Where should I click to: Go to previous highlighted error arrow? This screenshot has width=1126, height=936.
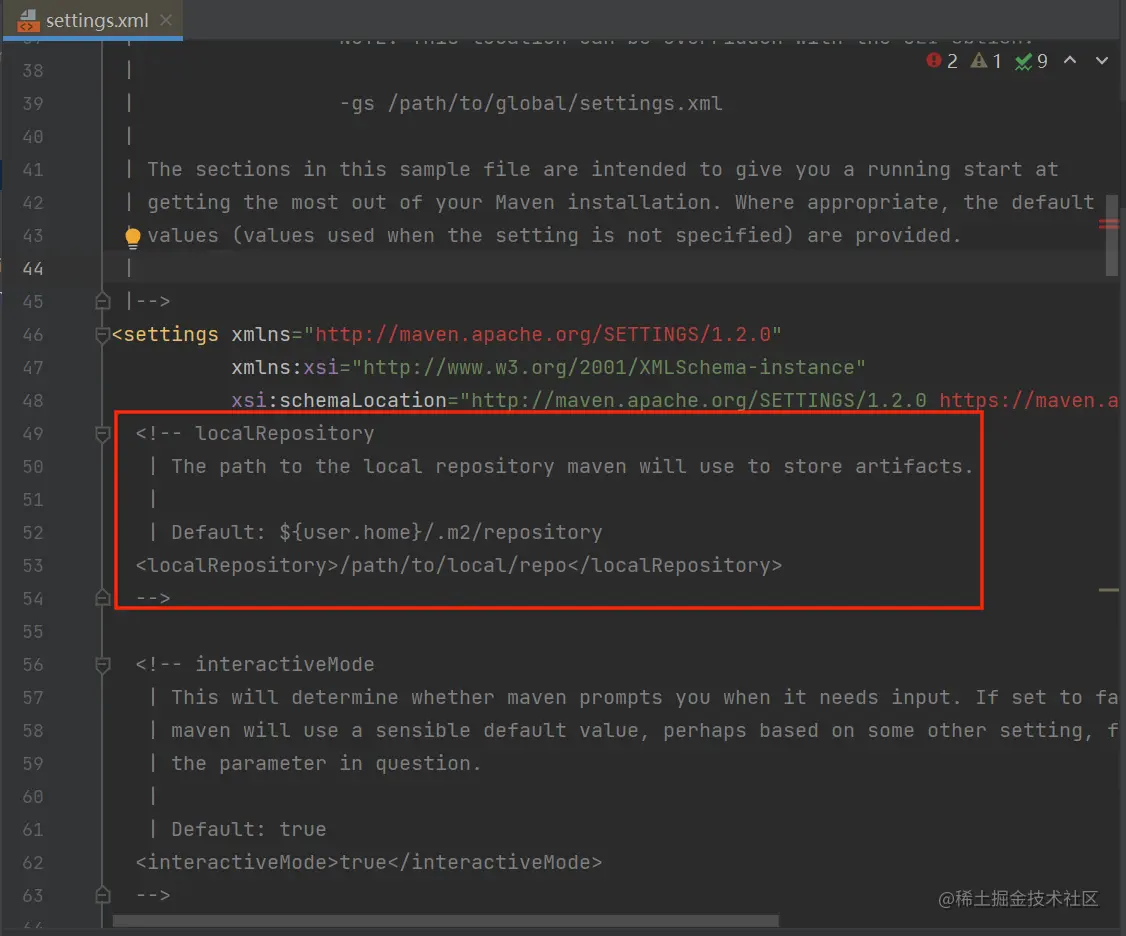[x=1070, y=61]
